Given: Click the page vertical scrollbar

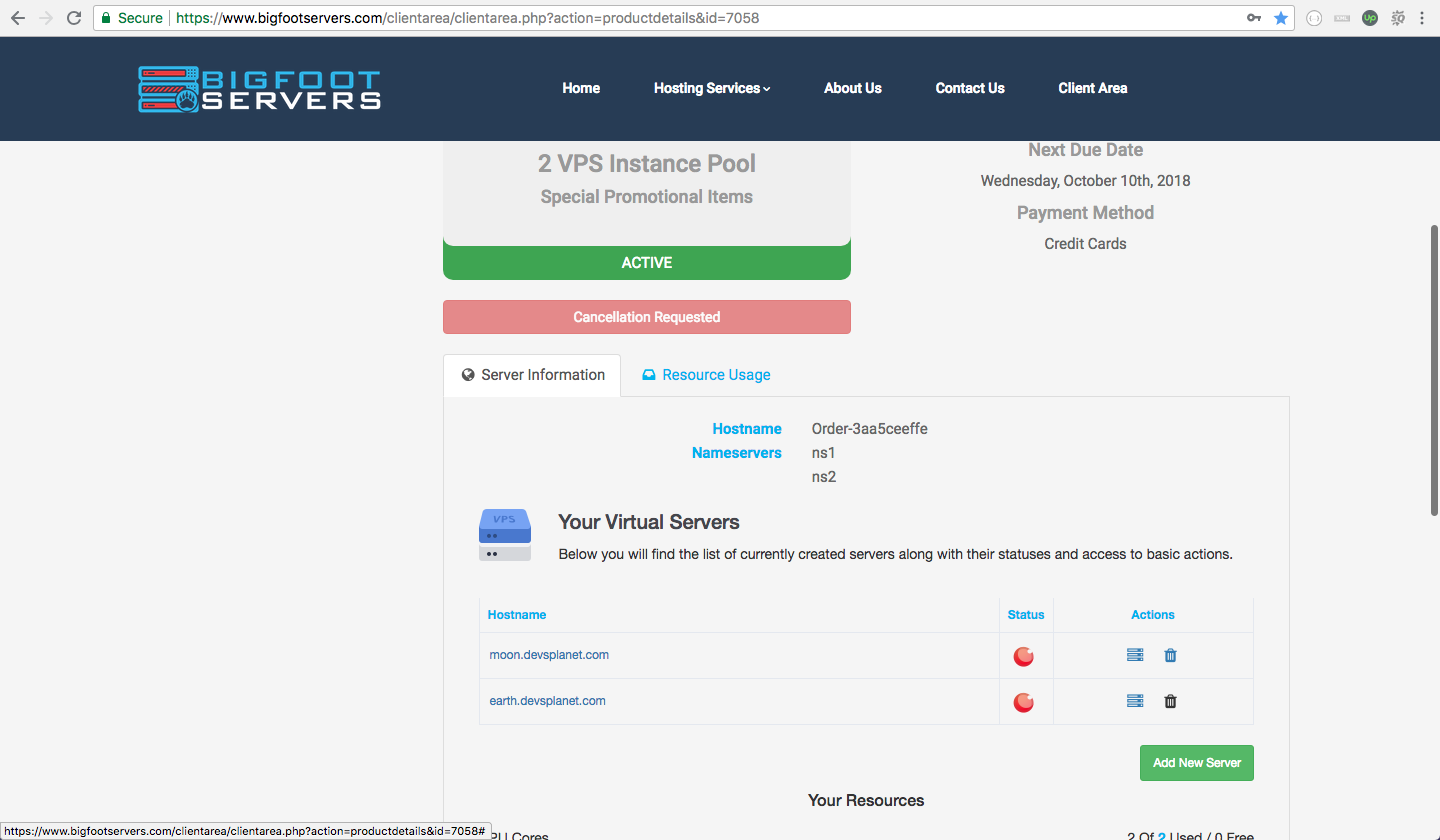Looking at the screenshot, I should coord(1434,370).
